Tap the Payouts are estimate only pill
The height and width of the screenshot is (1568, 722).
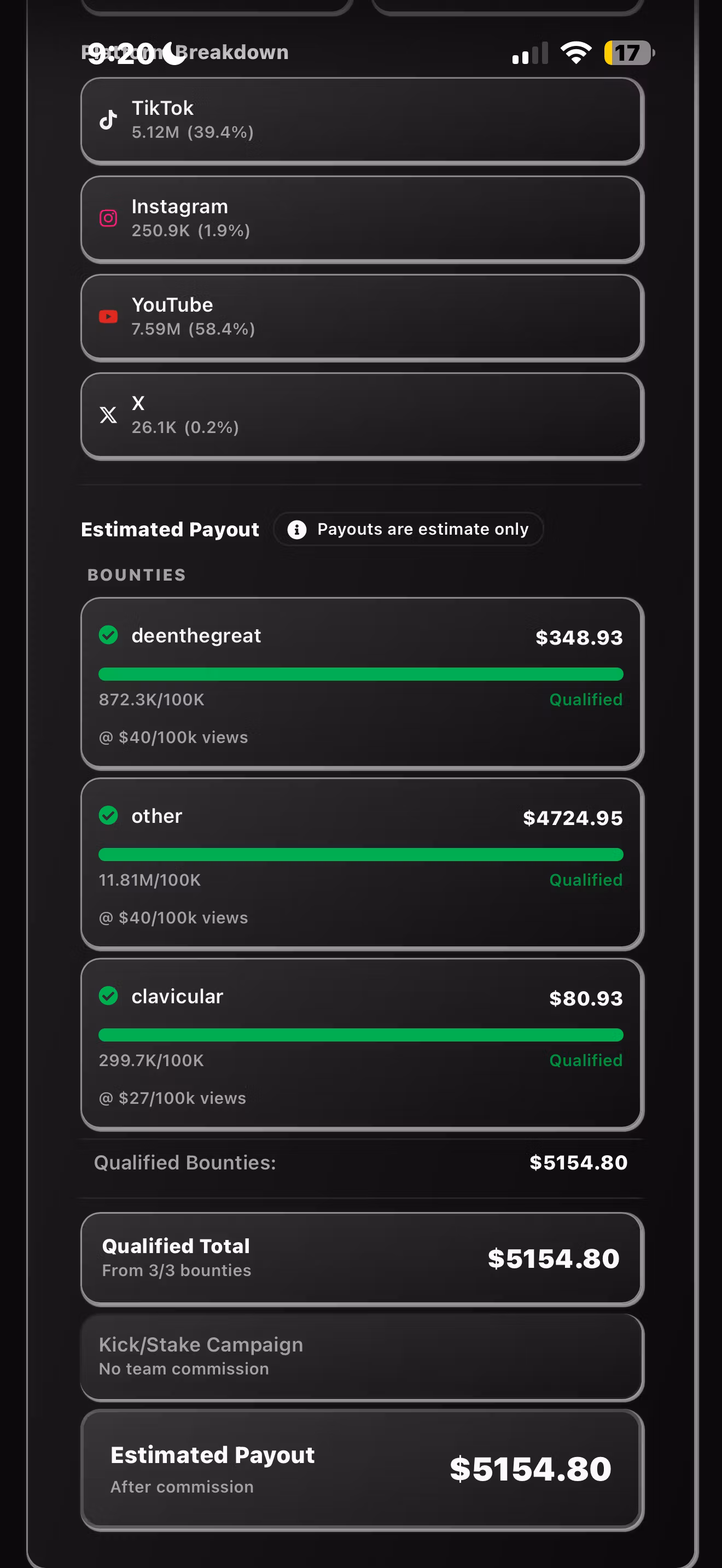coord(408,530)
